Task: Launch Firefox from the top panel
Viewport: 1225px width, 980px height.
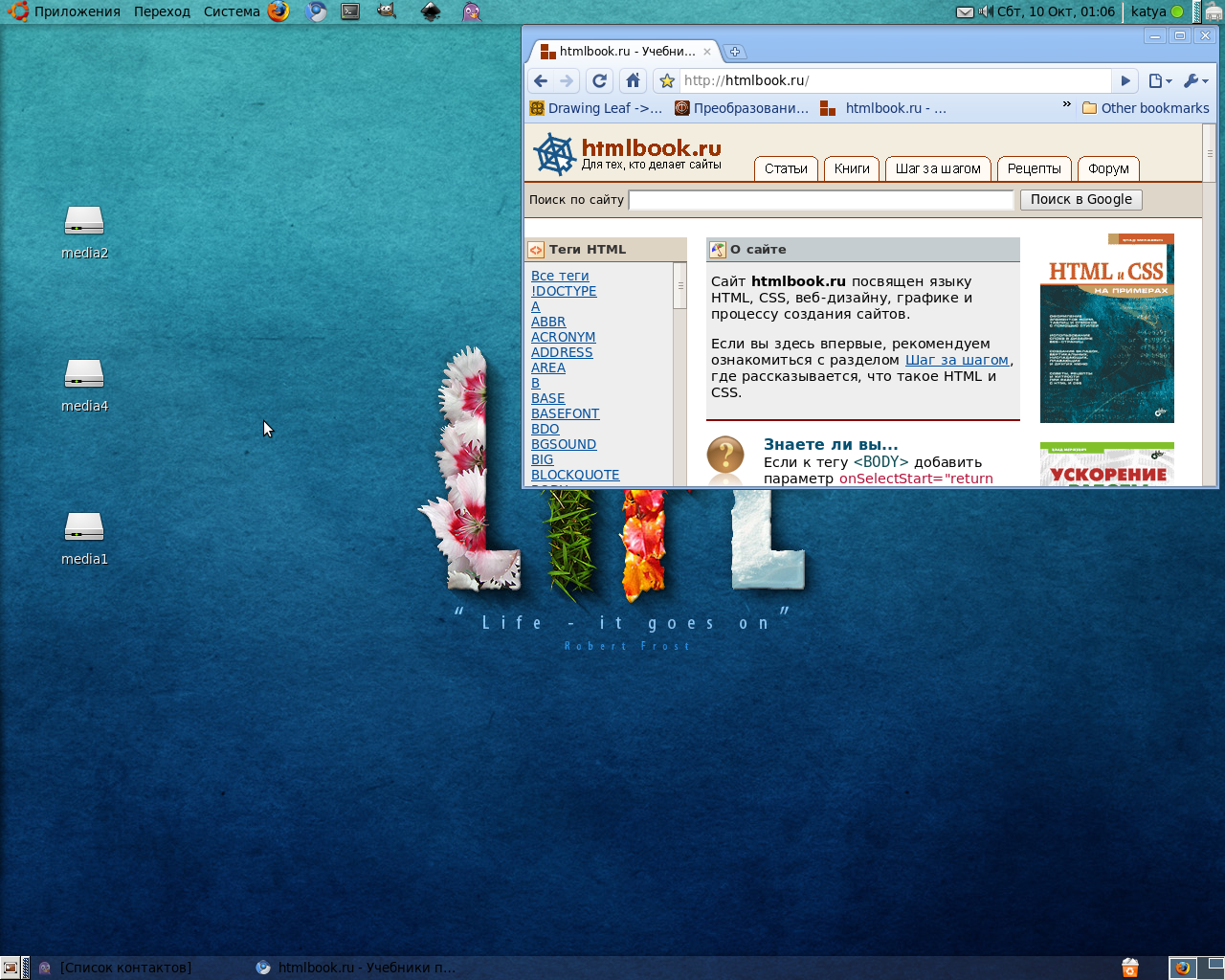Action: pos(278,11)
